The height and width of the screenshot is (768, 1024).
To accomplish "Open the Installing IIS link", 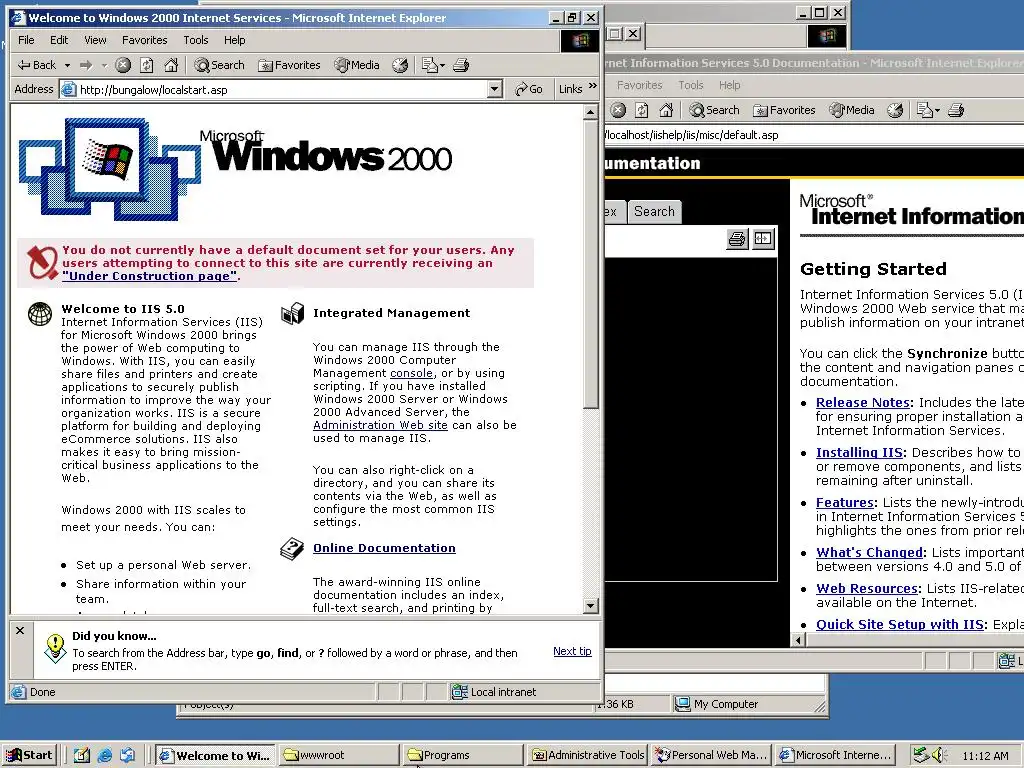I will click(859, 452).
